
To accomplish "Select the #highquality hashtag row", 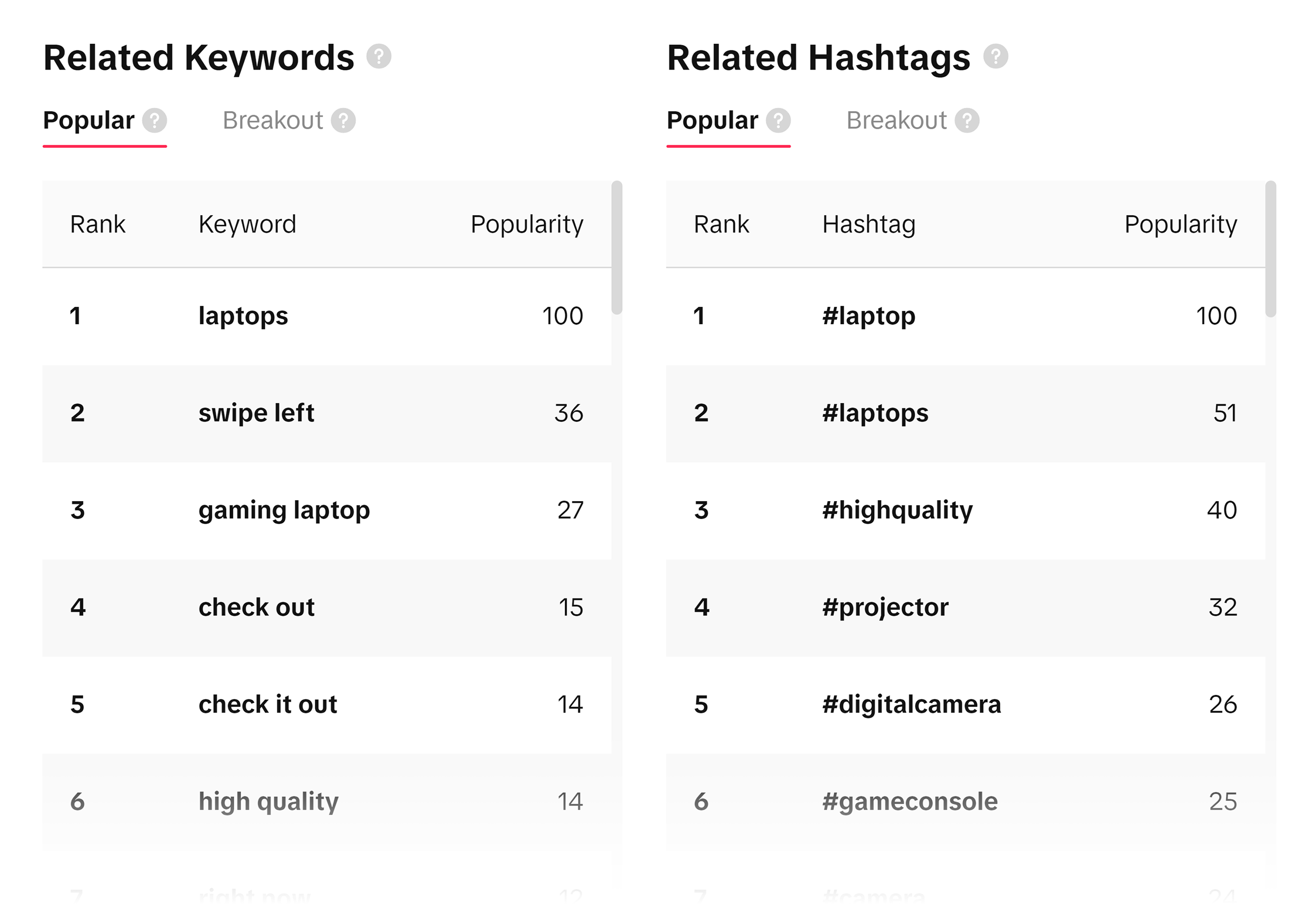I will 898,510.
